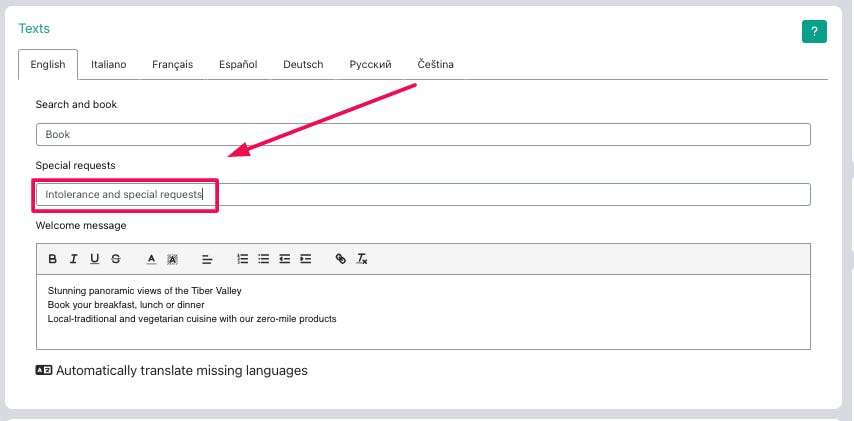
Task: Decrease indent of the text
Action: (284, 259)
